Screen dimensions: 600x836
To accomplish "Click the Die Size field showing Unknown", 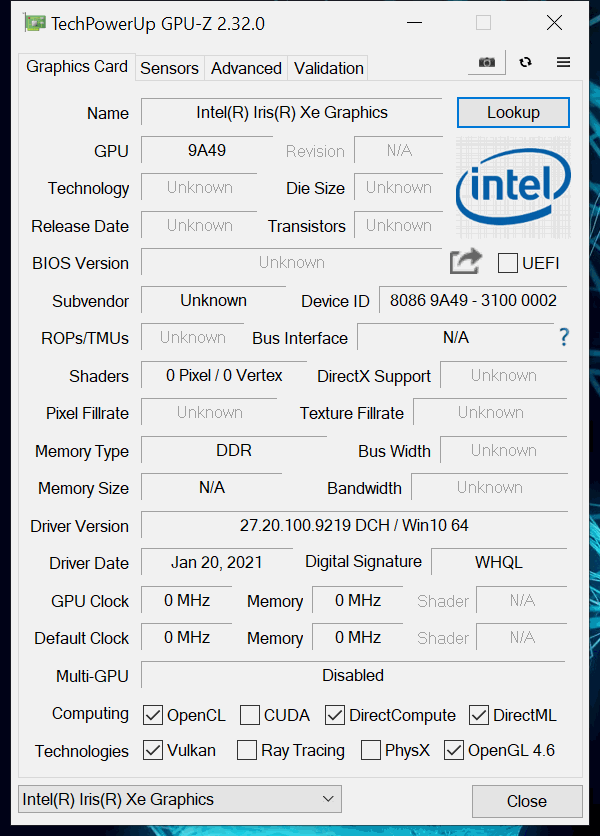I will tap(399, 188).
